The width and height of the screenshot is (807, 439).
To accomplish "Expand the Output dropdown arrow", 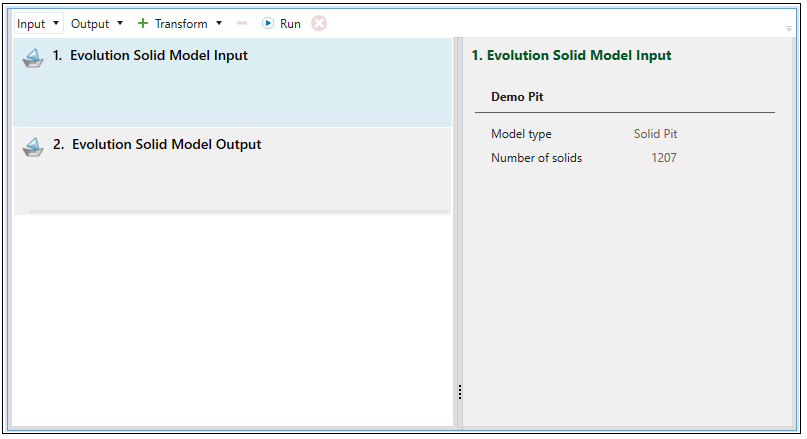I will coord(120,23).
